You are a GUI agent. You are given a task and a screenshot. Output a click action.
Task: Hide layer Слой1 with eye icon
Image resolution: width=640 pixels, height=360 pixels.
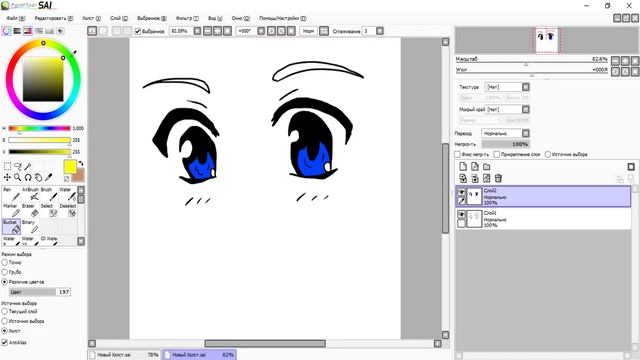(x=461, y=214)
